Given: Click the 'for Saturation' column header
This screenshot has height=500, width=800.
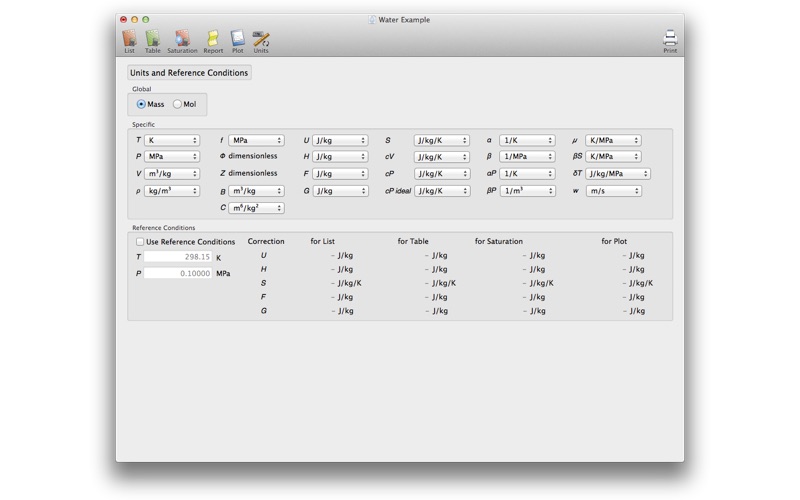Looking at the screenshot, I should point(498,241).
